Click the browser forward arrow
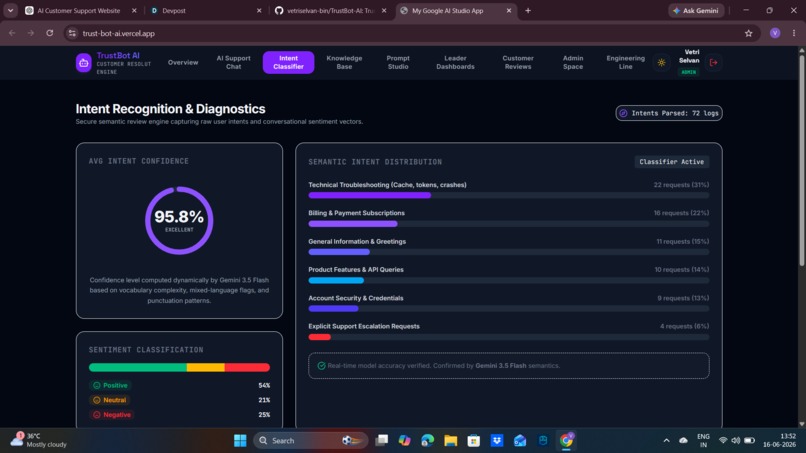The width and height of the screenshot is (806, 453). point(31,33)
